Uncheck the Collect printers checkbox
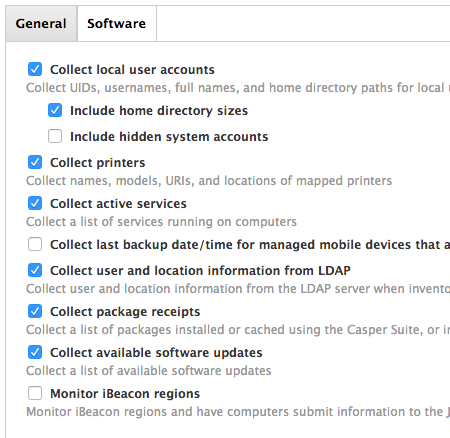The image size is (450, 438). [x=35, y=162]
